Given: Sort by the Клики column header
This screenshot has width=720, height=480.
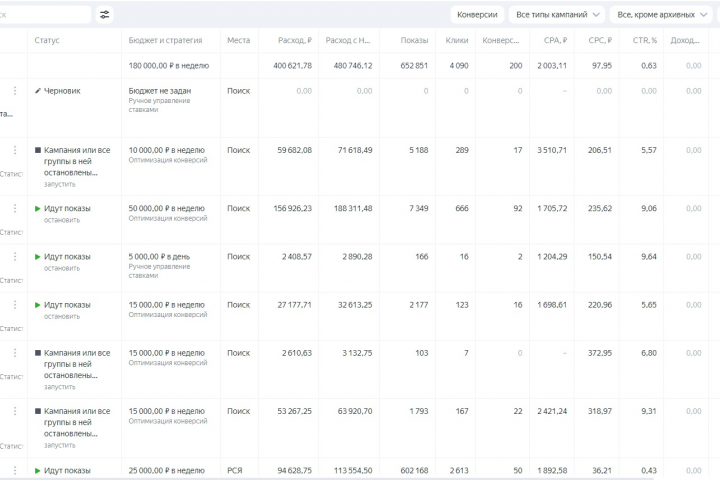Looking at the screenshot, I should tap(456, 41).
